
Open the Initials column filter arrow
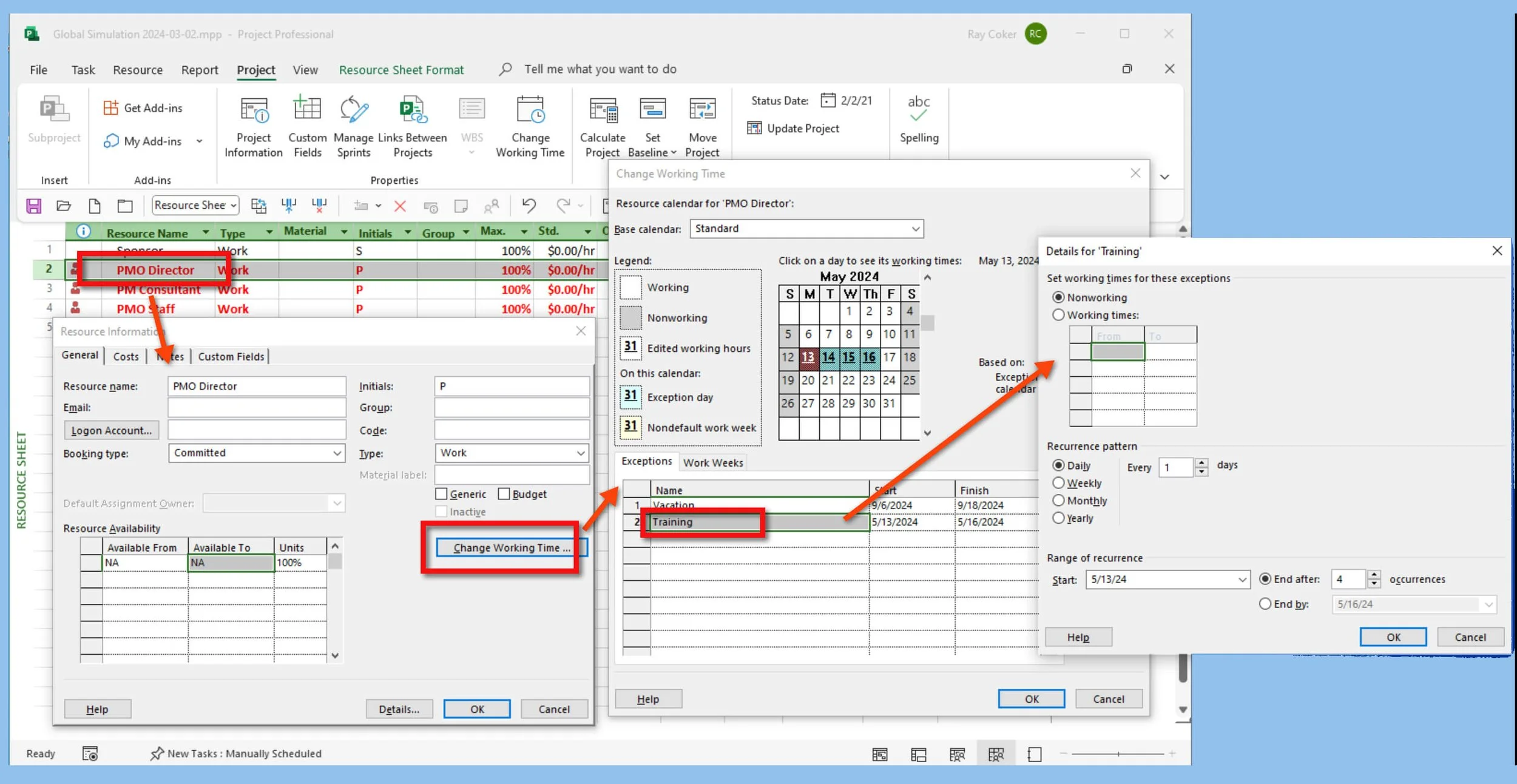click(408, 232)
